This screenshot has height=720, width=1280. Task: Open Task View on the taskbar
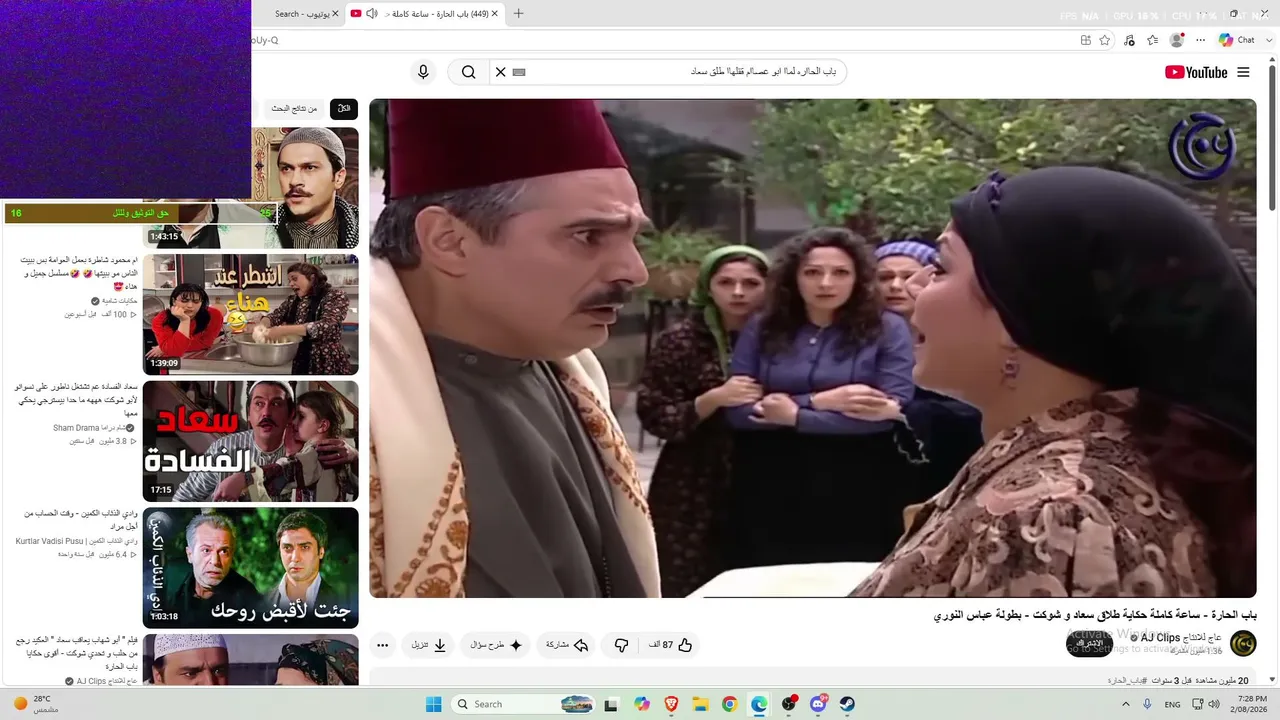tap(611, 704)
